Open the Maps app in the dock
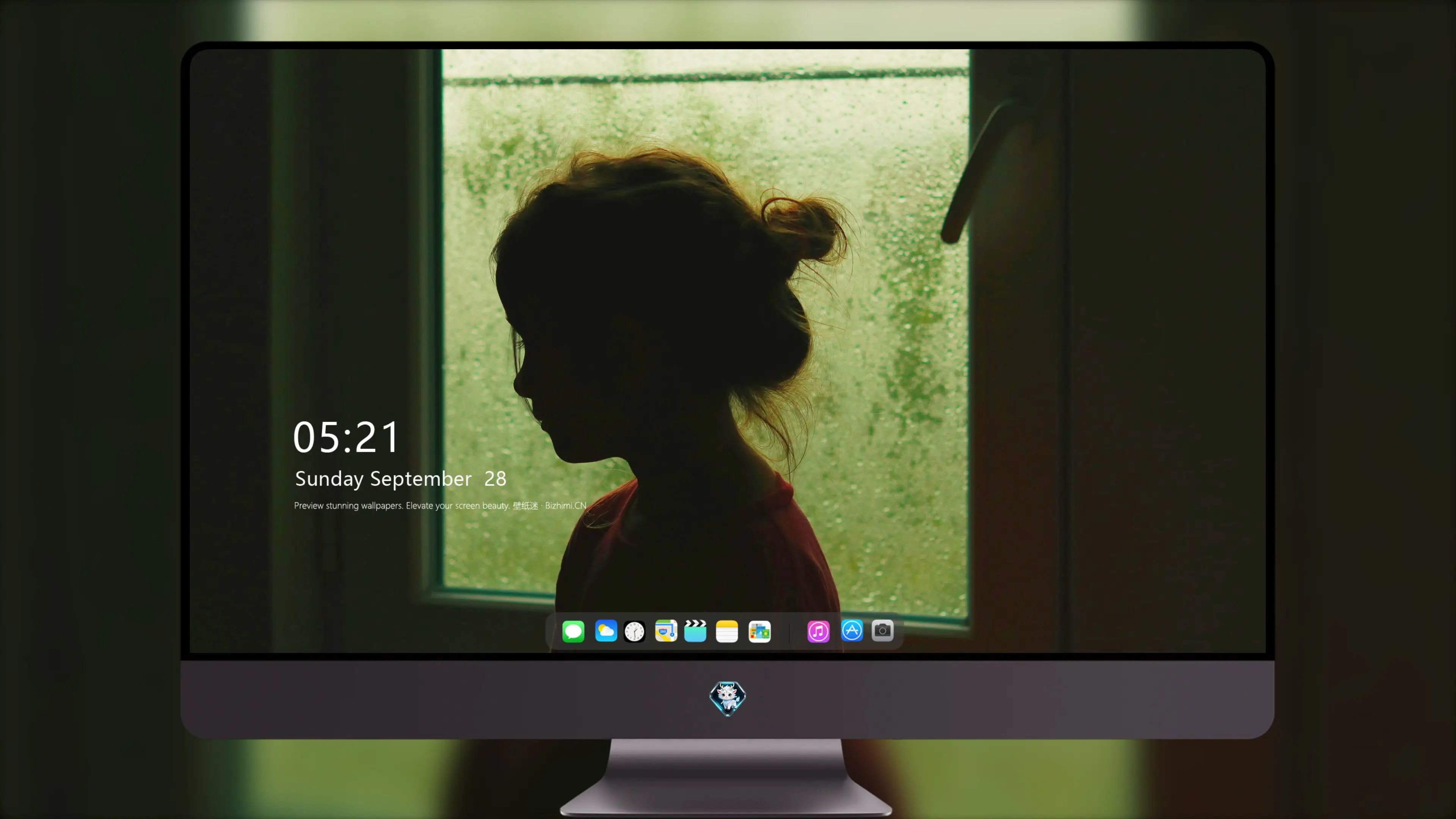 [x=666, y=631]
